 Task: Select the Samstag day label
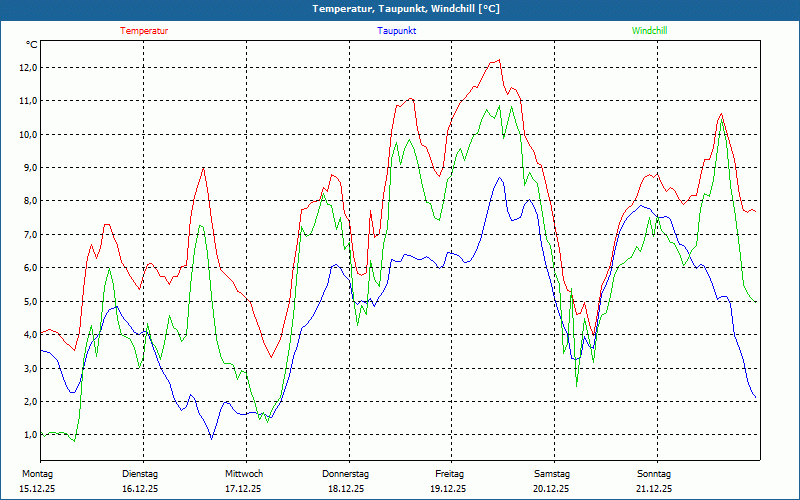[x=552, y=473]
